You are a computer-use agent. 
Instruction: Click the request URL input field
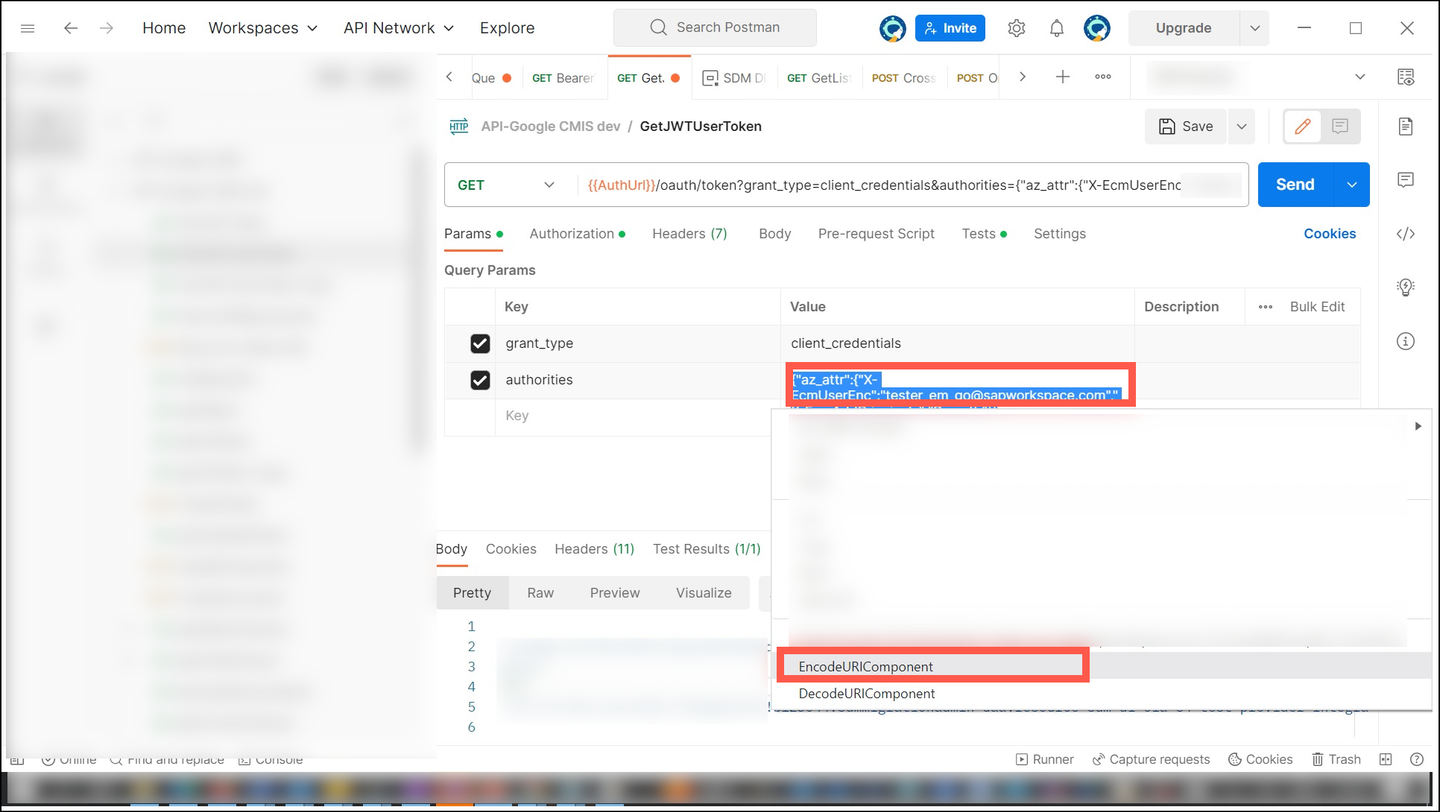[x=912, y=185]
